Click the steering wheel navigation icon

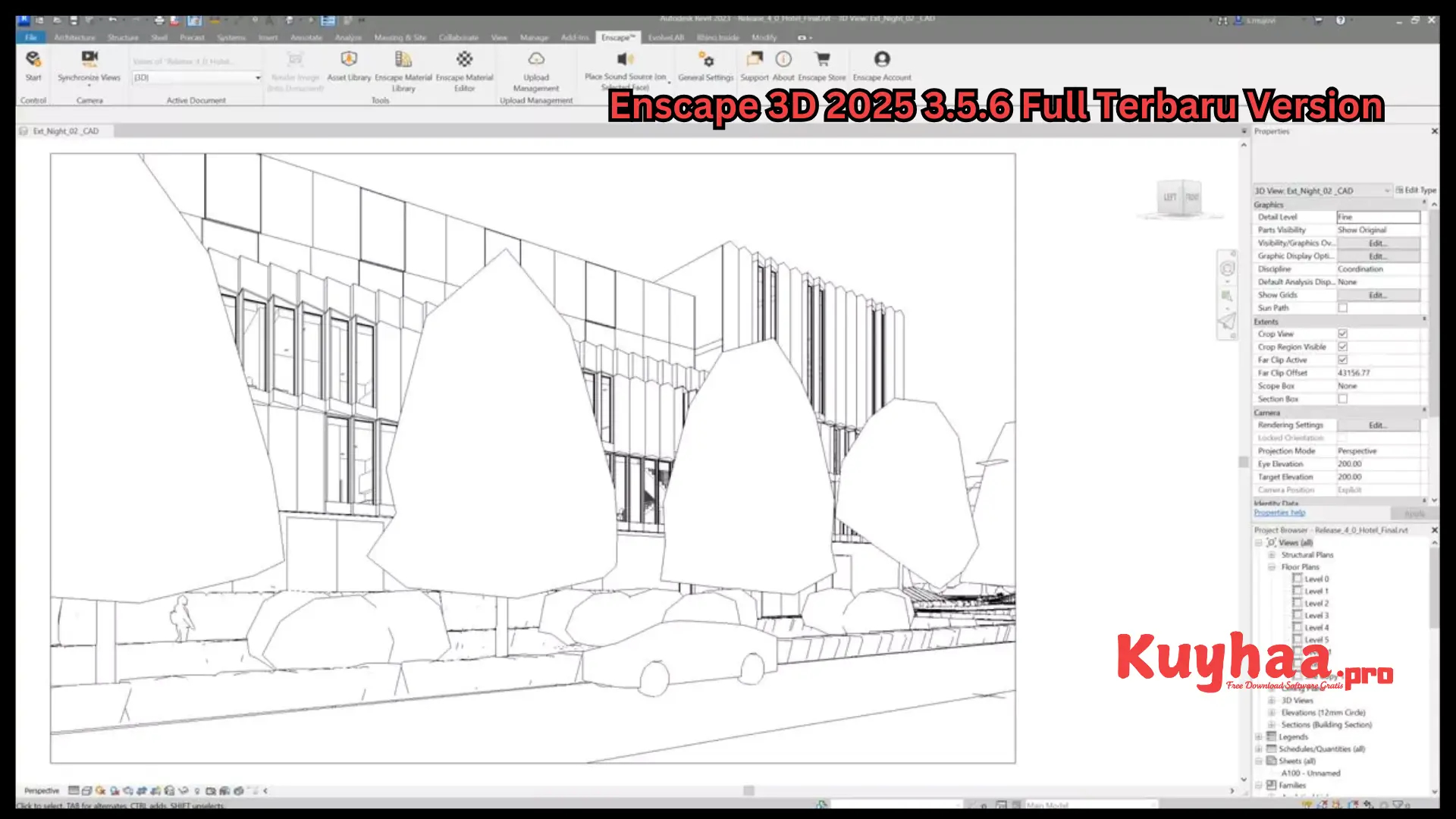pyautogui.click(x=1227, y=268)
